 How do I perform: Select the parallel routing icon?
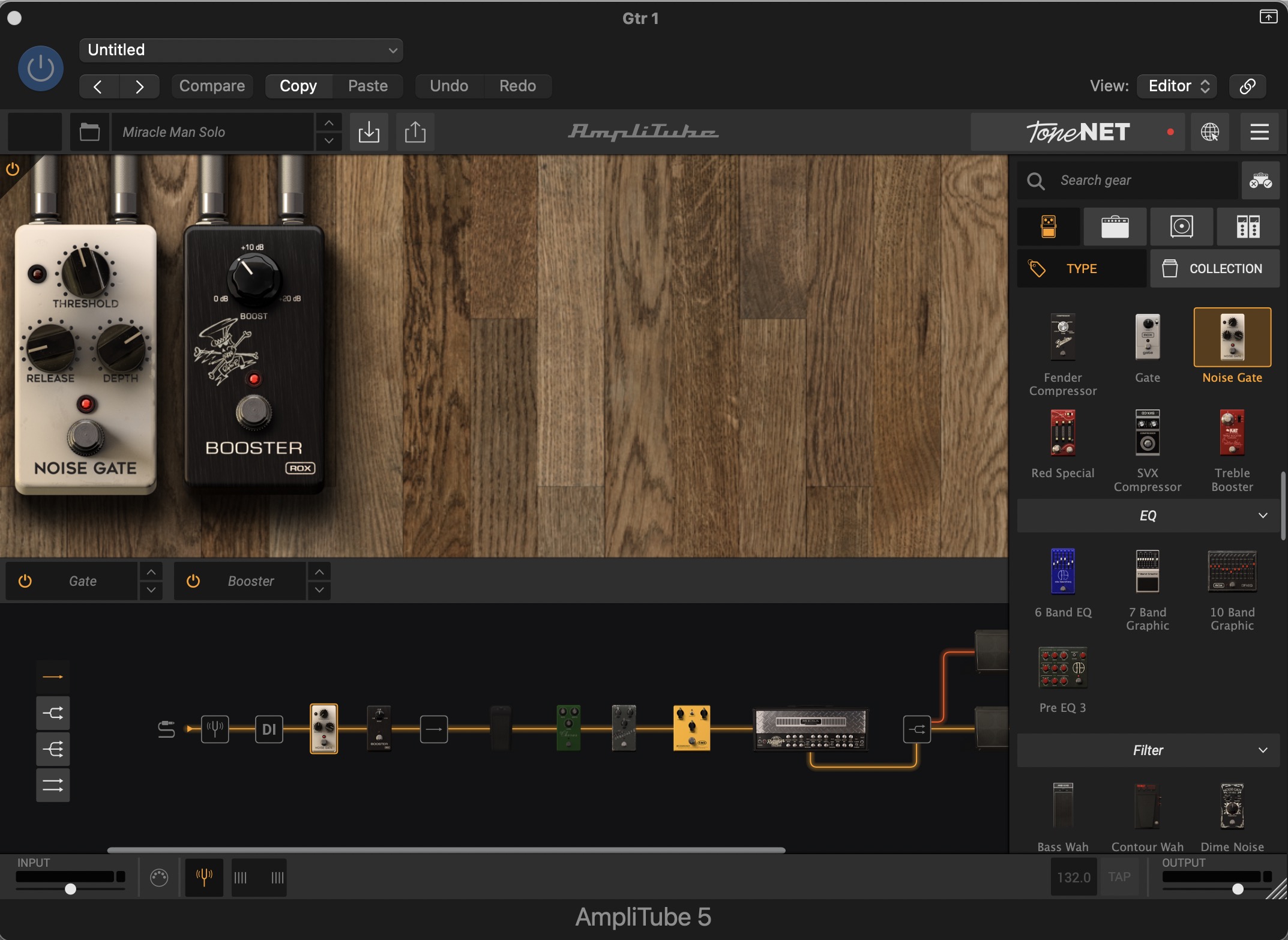click(53, 785)
